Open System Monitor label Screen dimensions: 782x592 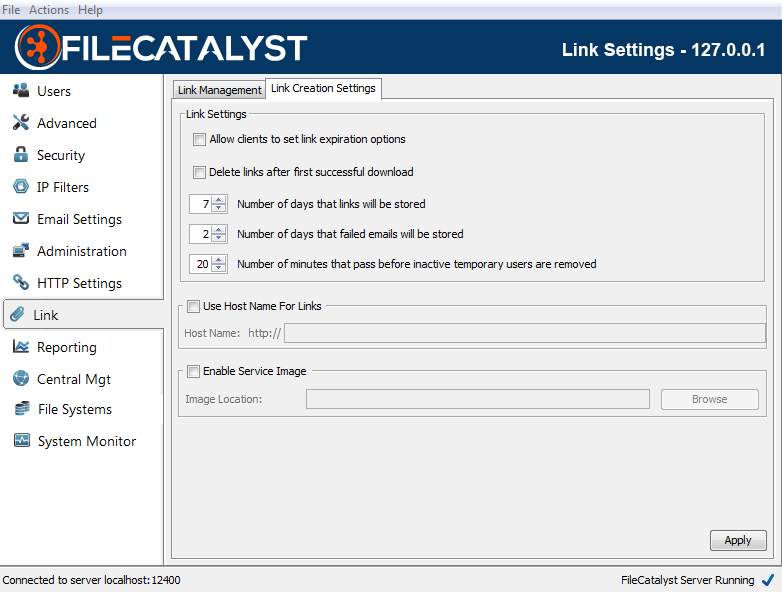87,441
